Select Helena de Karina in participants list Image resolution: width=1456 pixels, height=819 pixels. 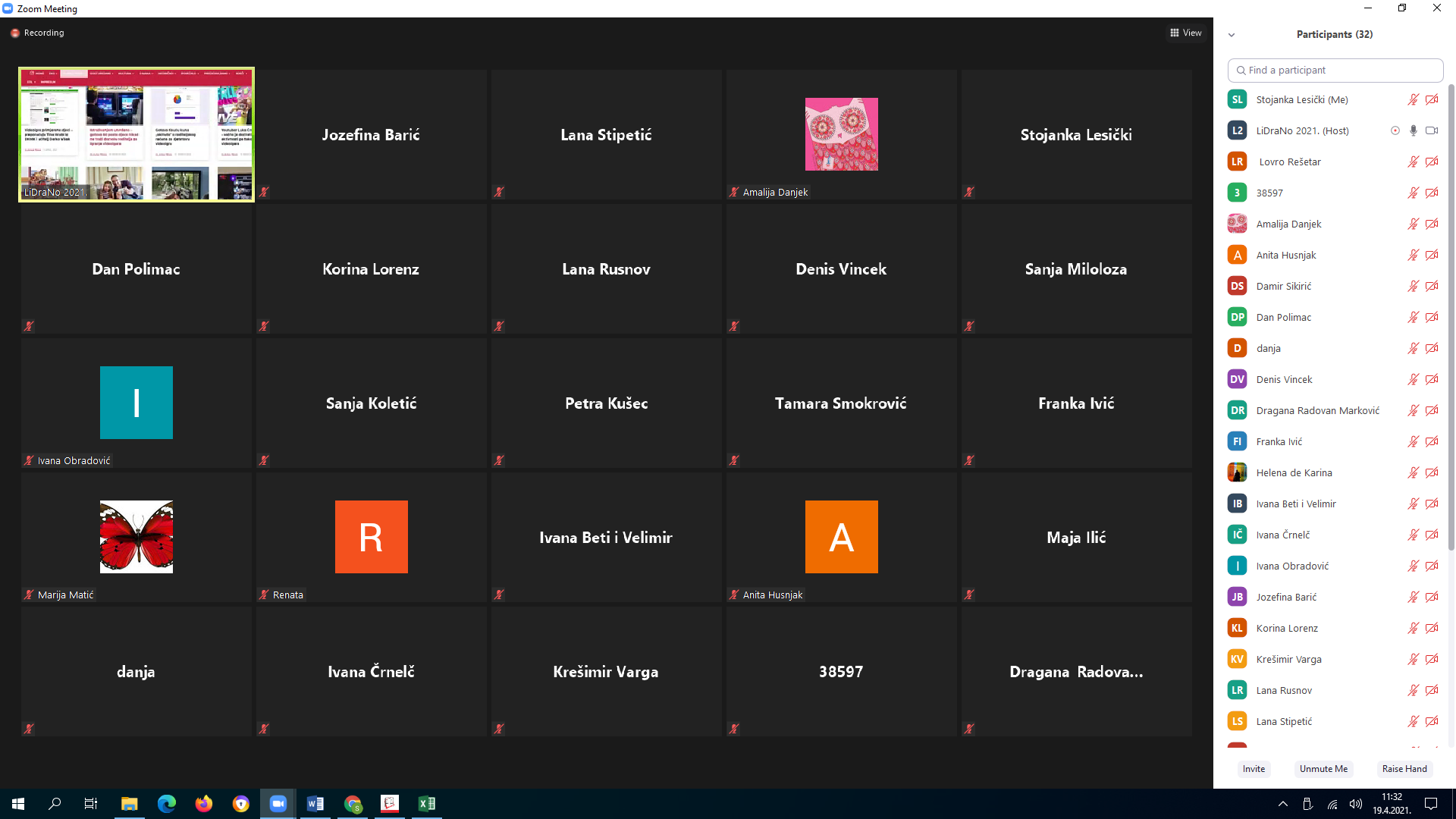[x=1294, y=472]
